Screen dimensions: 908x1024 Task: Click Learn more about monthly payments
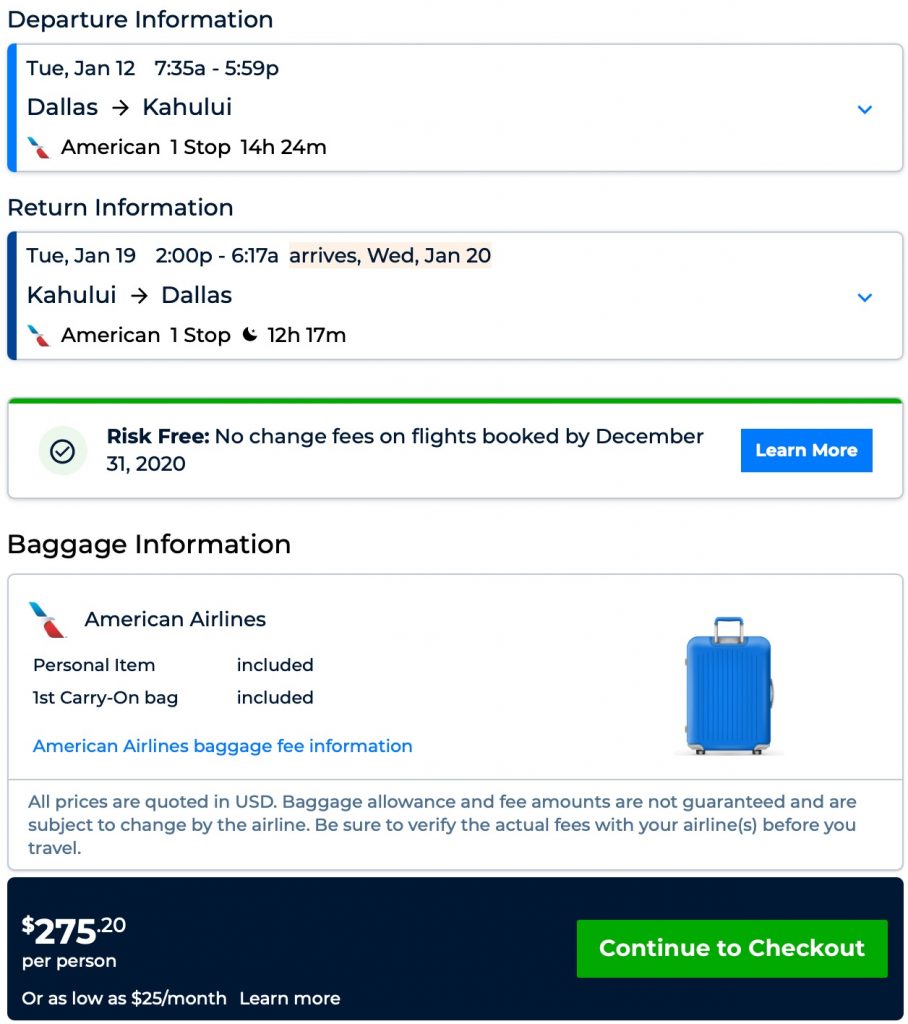290,998
